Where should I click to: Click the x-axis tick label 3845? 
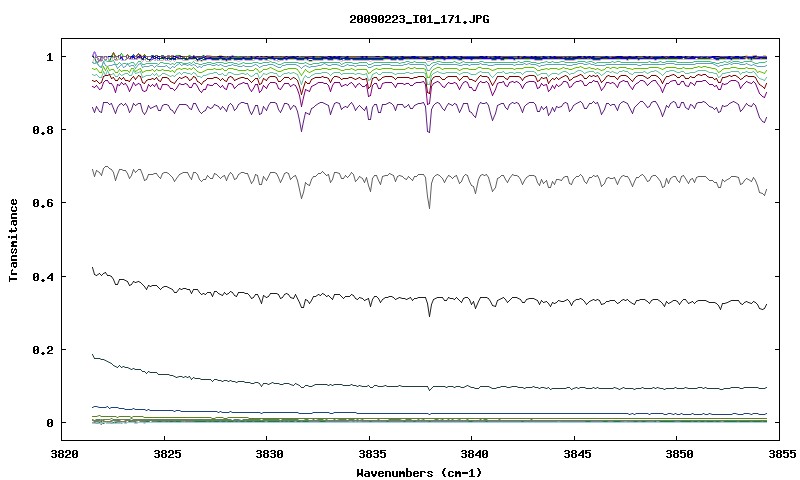[x=577, y=454]
